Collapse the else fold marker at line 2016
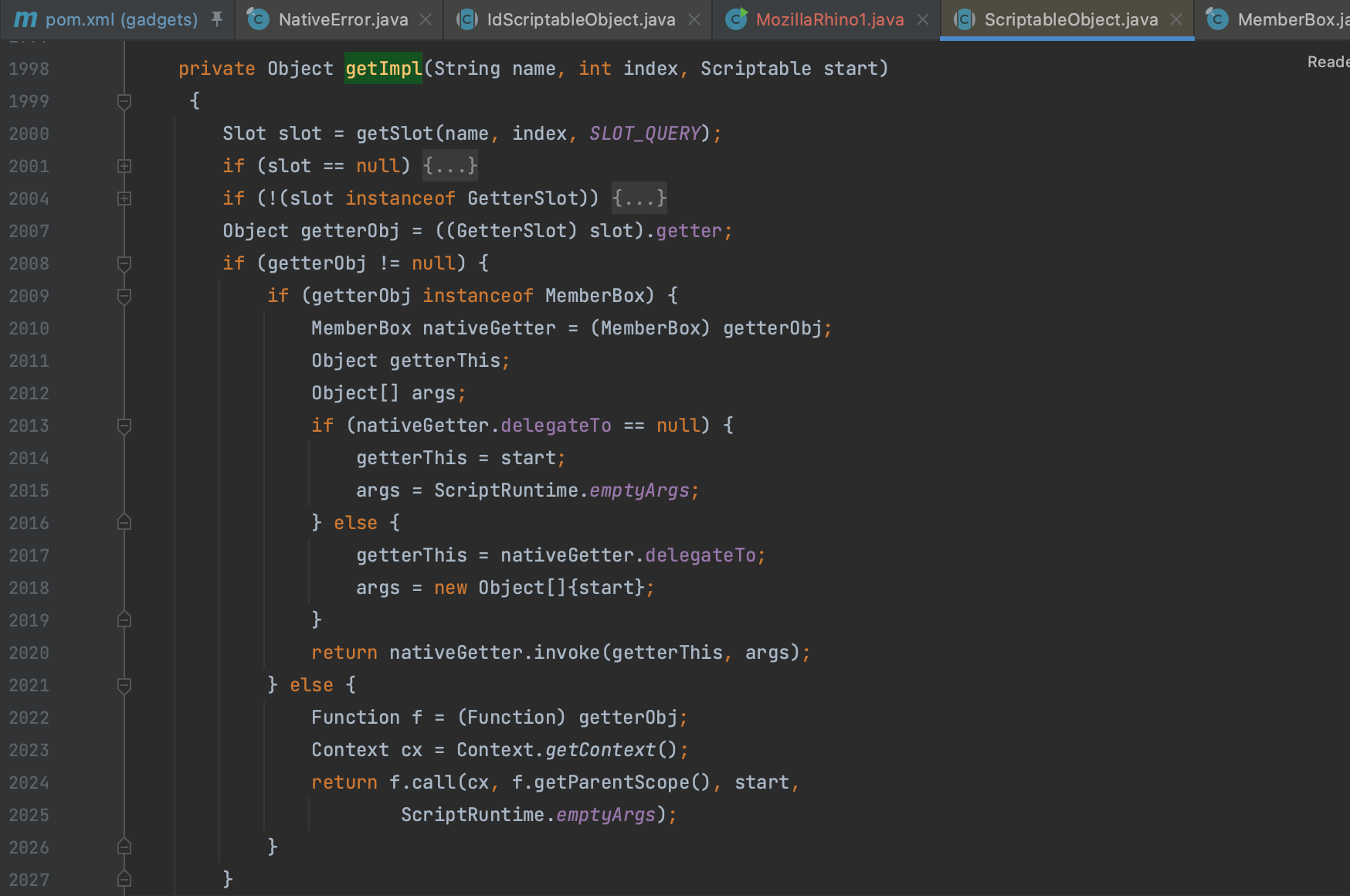The width and height of the screenshot is (1350, 896). [124, 523]
